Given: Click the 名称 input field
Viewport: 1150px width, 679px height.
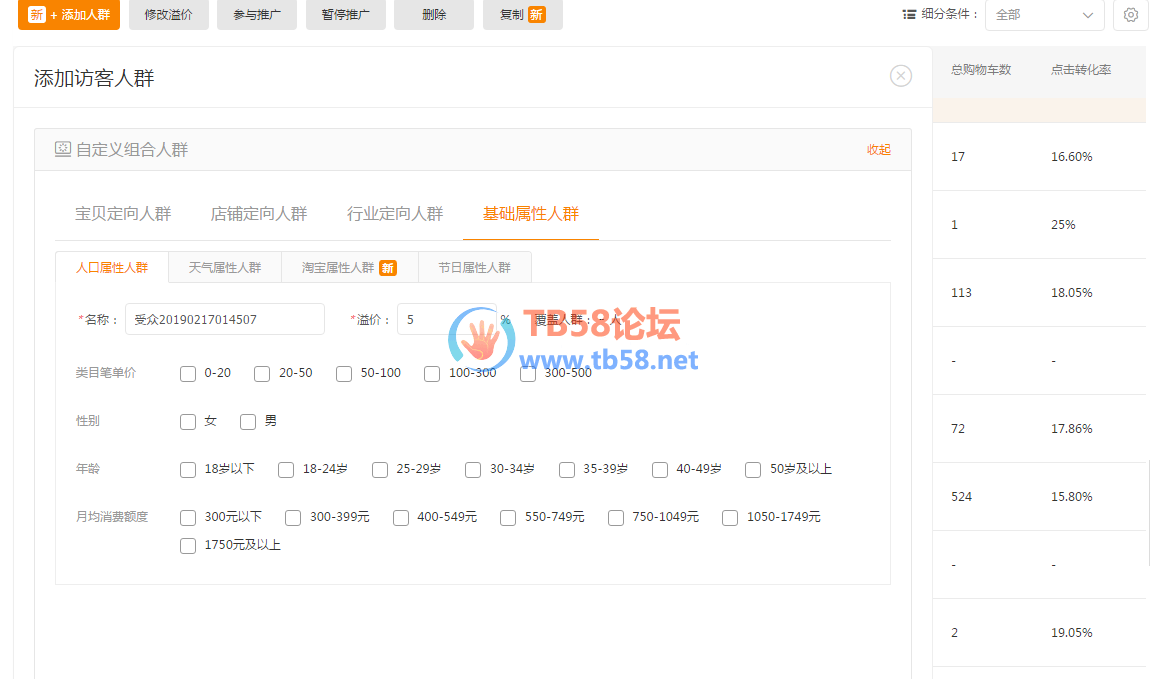Looking at the screenshot, I should [x=225, y=320].
